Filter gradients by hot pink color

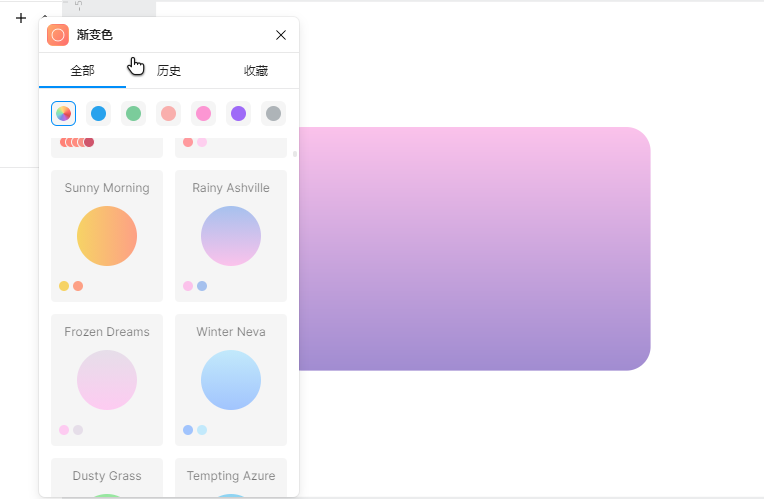pos(204,114)
